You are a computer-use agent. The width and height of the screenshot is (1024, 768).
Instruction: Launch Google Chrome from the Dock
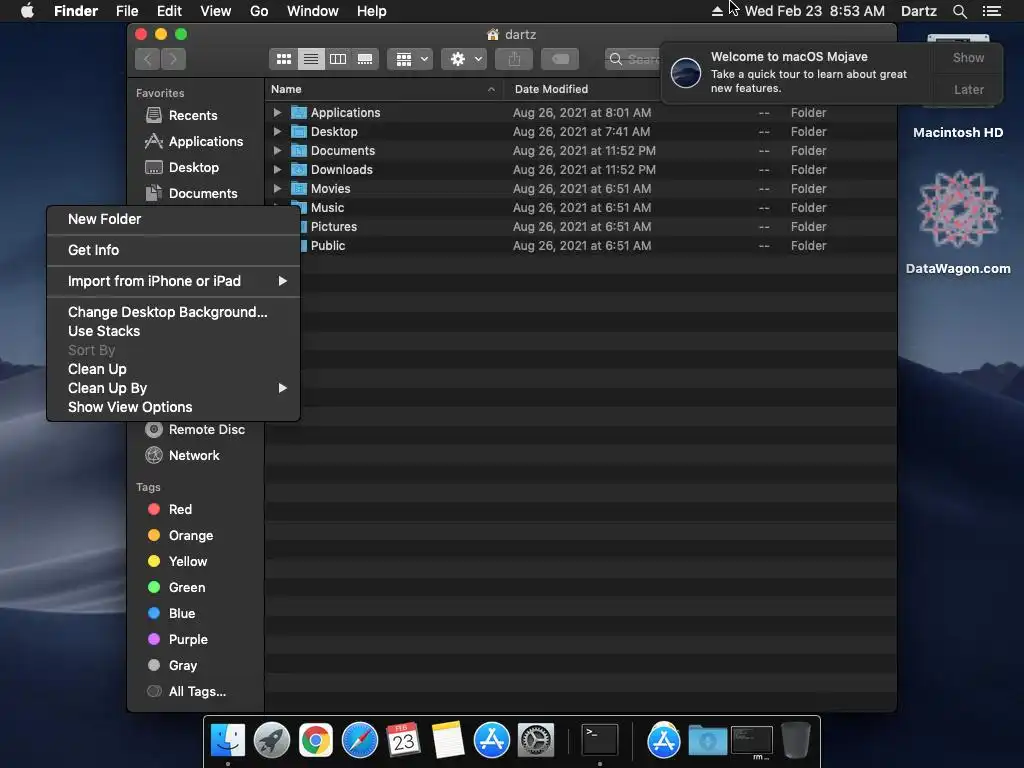click(315, 741)
